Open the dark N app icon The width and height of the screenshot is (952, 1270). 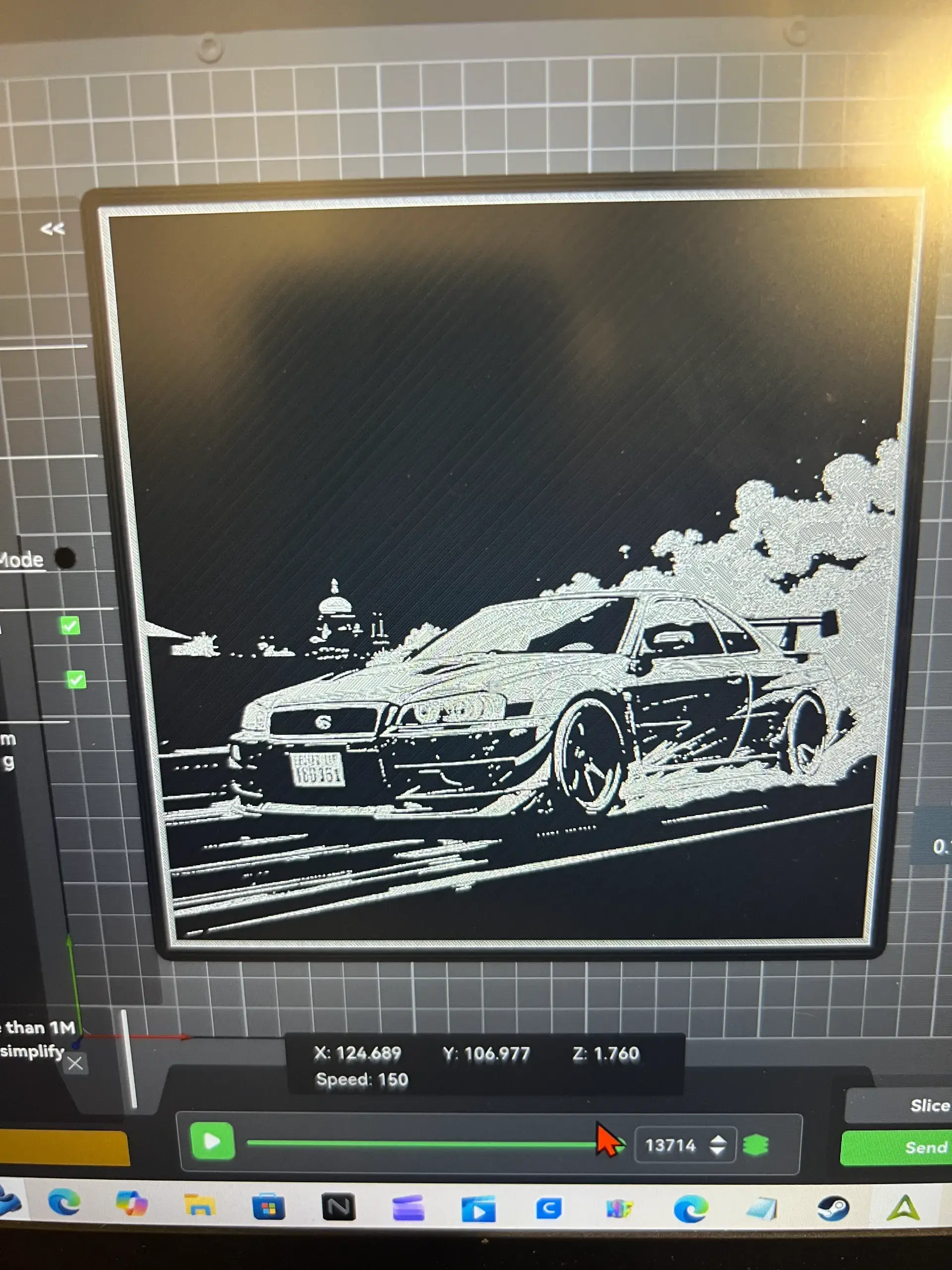[338, 1207]
